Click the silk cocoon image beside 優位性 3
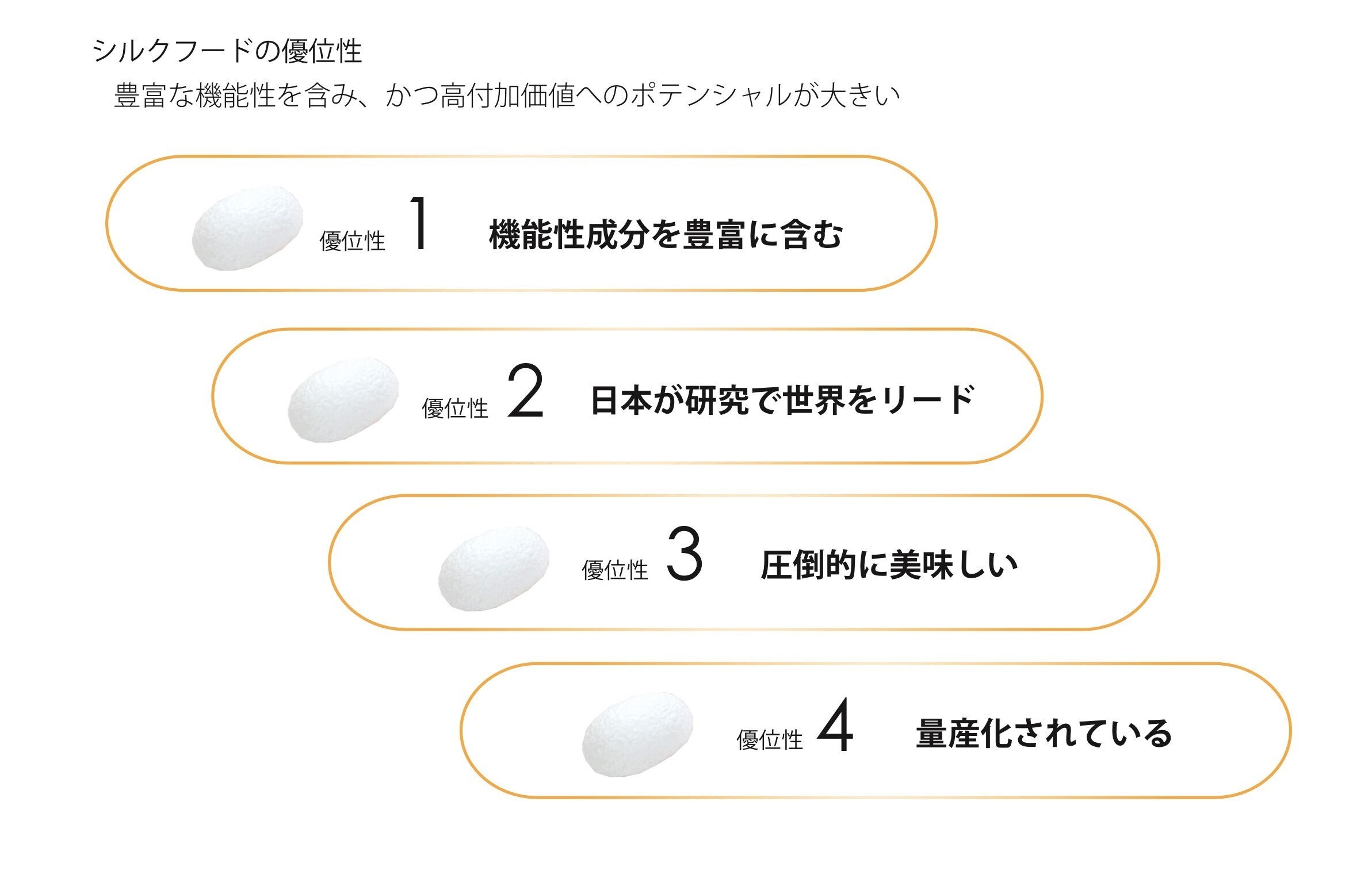 493,568
